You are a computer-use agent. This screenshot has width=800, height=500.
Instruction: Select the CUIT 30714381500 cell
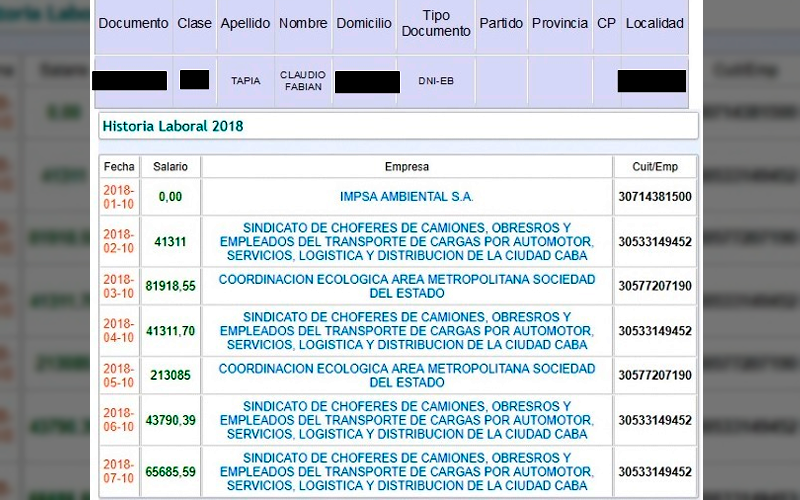pyautogui.click(x=655, y=196)
